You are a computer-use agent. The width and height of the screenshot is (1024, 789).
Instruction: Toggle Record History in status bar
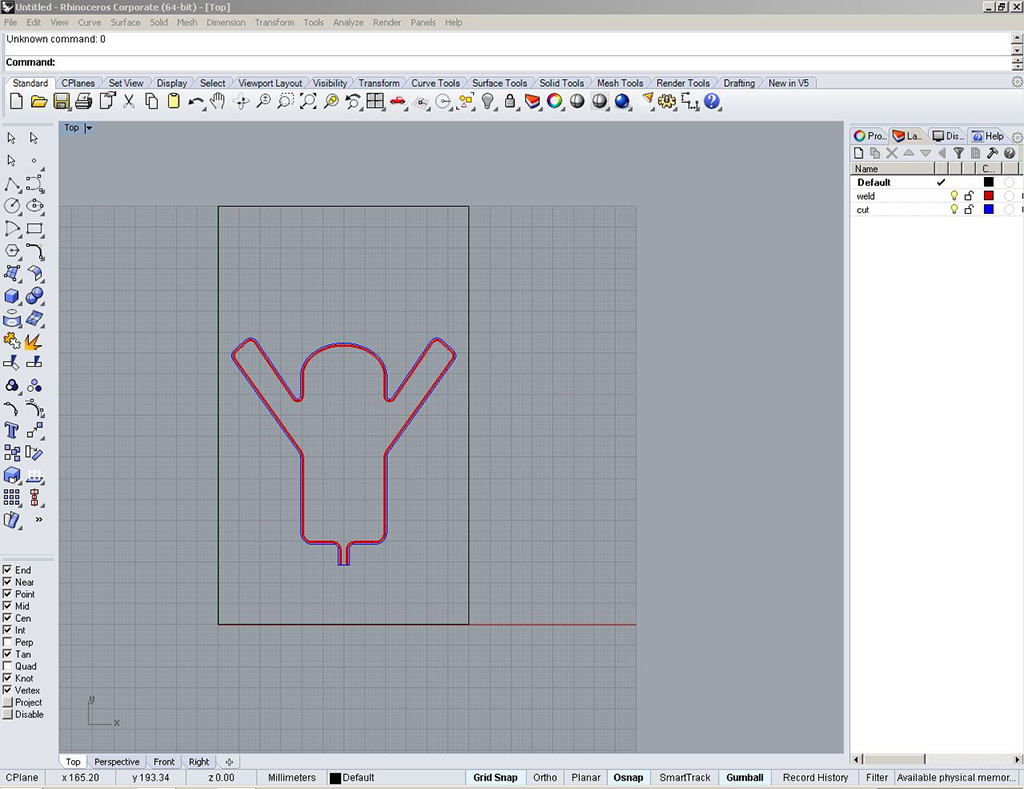815,778
